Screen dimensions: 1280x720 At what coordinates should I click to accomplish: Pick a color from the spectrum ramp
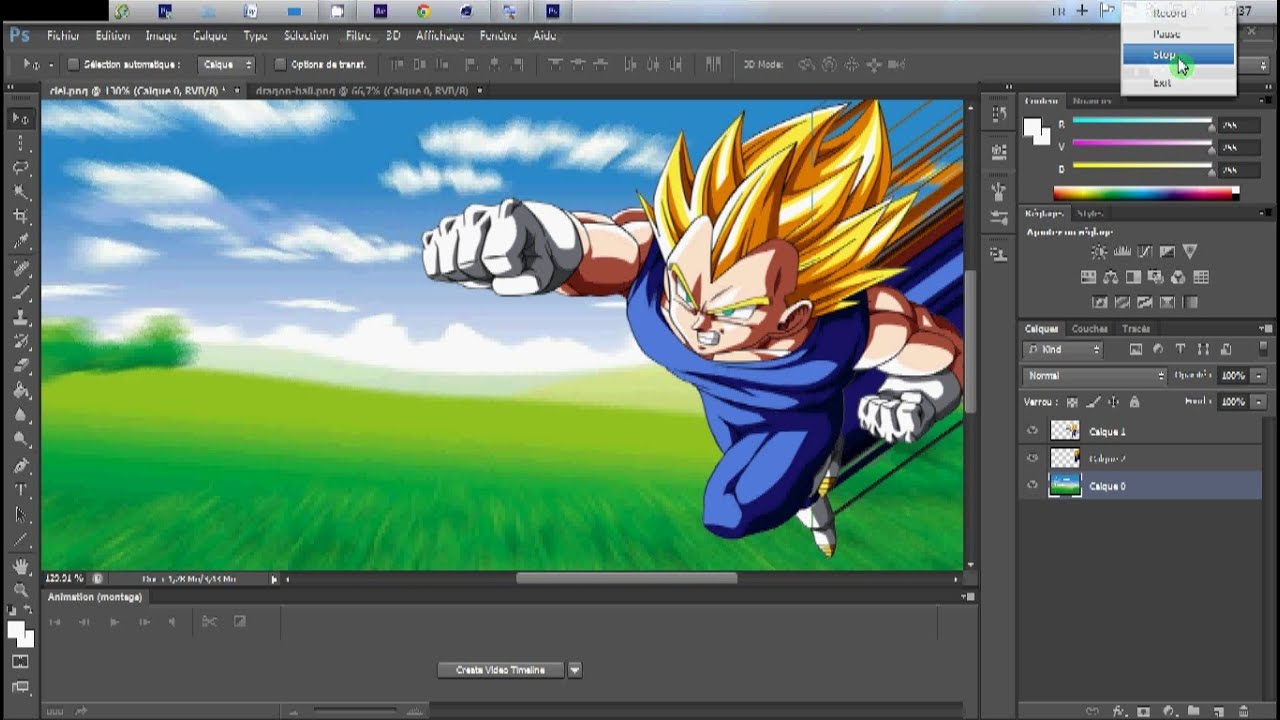(1146, 193)
